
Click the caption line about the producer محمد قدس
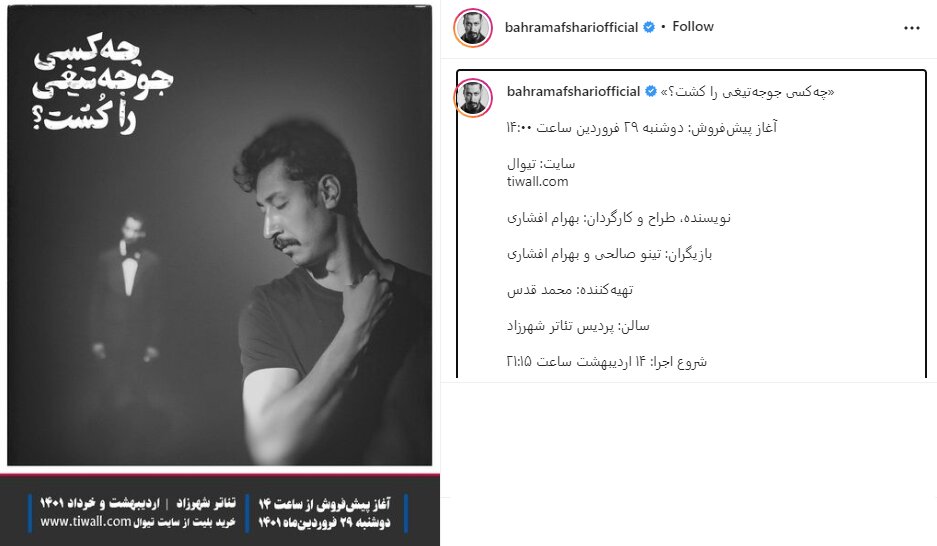(569, 290)
